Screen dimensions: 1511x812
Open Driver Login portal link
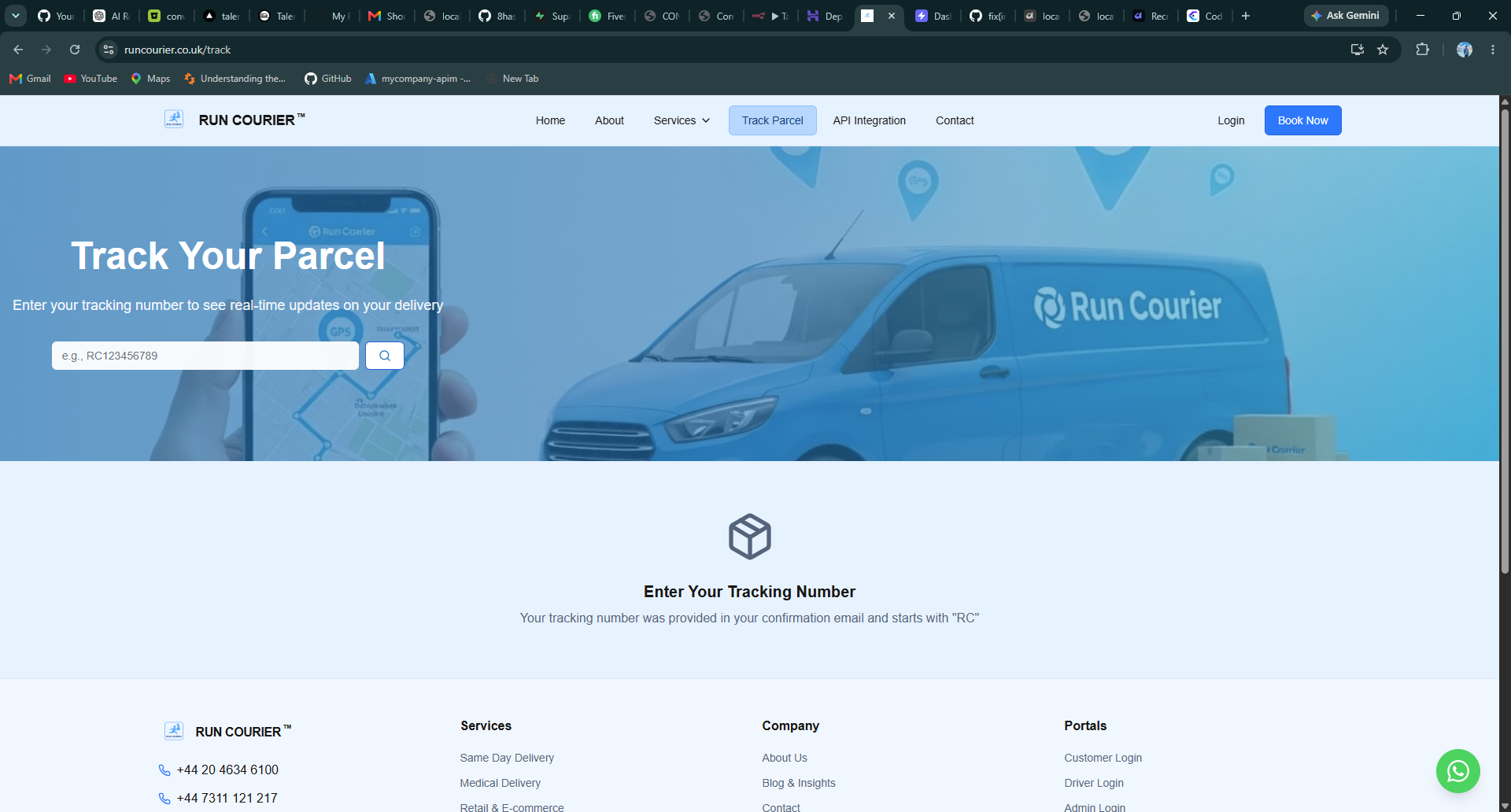pyautogui.click(x=1093, y=783)
